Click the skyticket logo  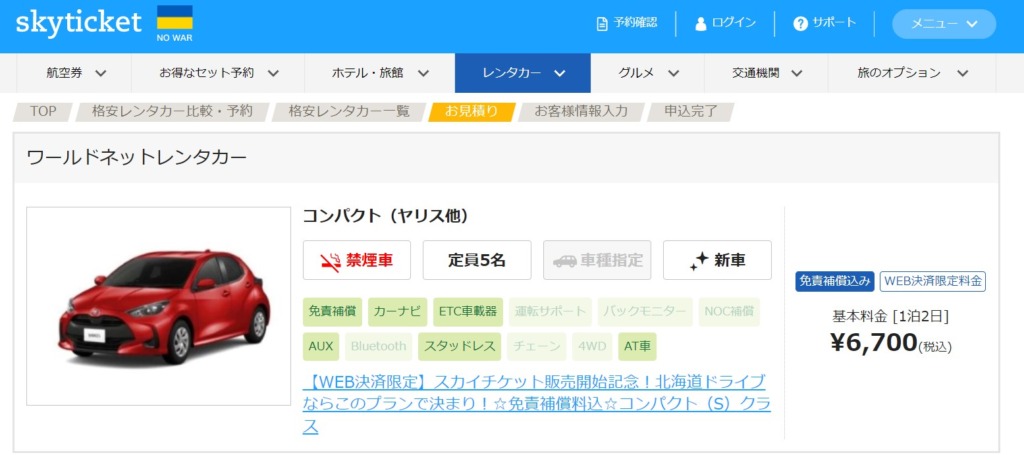pyautogui.click(x=78, y=24)
